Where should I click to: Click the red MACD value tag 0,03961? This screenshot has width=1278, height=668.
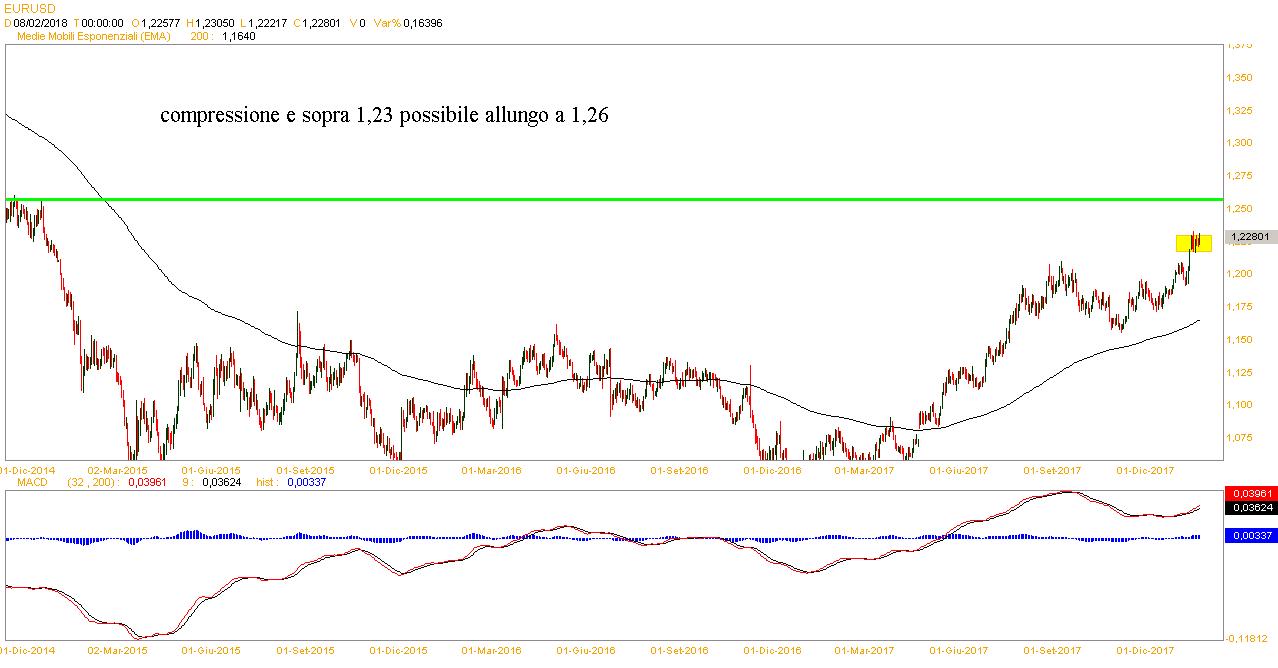[x=1250, y=494]
